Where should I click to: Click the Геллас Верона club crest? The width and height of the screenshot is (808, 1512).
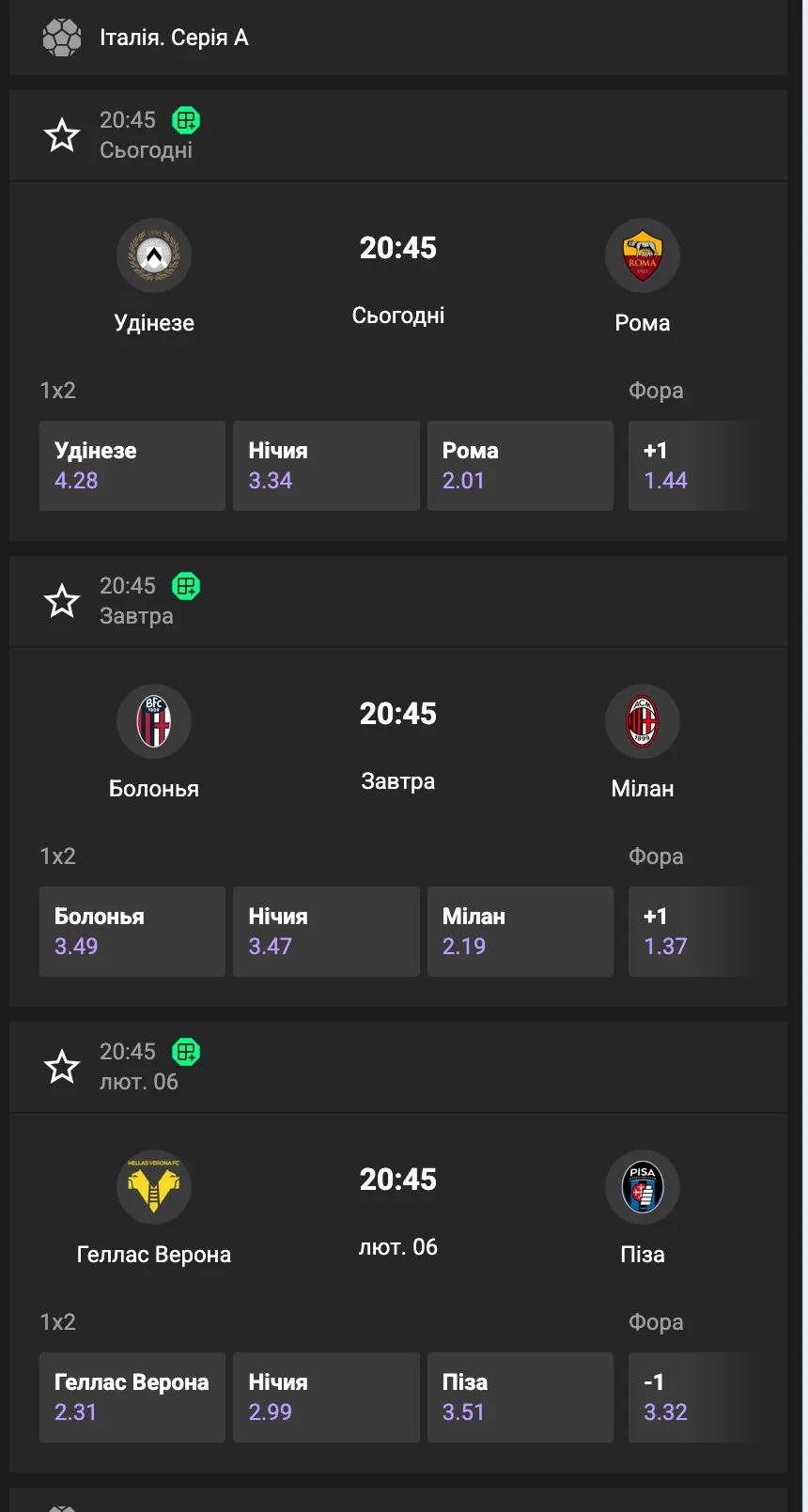[x=154, y=1187]
